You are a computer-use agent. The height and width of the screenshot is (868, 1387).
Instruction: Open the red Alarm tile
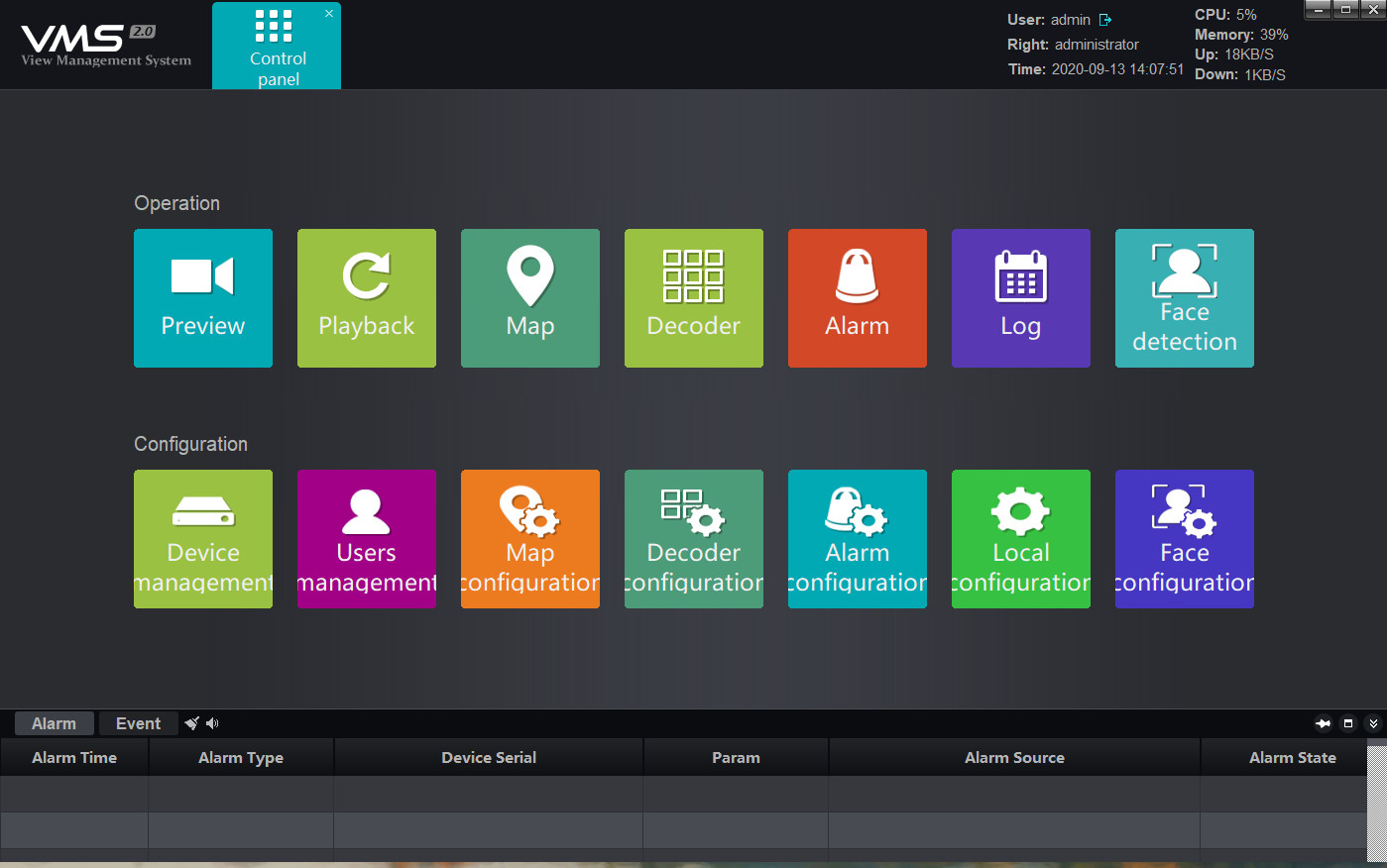tap(858, 298)
